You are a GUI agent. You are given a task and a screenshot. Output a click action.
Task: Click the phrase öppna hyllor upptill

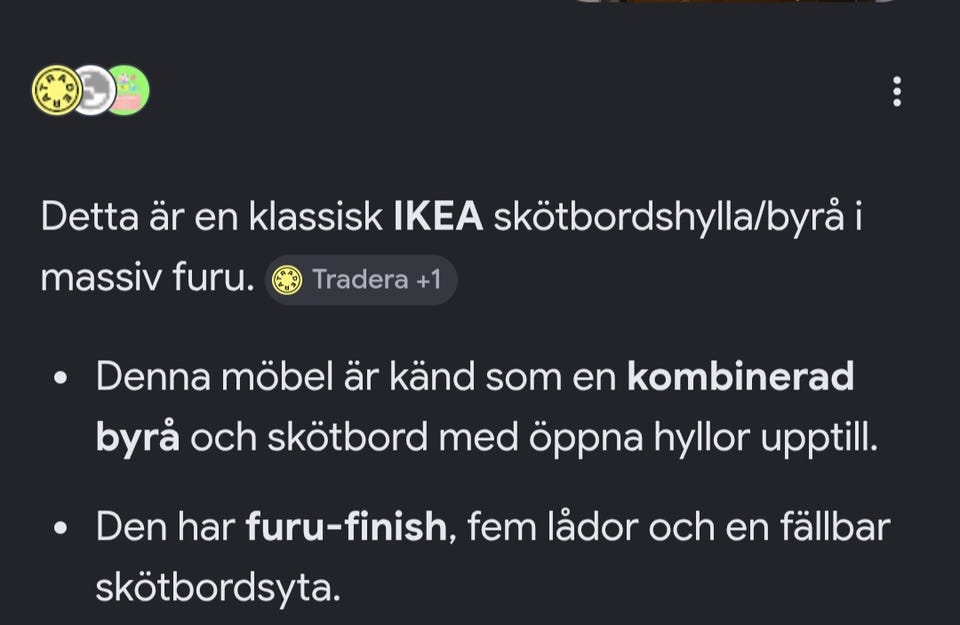tap(703, 438)
